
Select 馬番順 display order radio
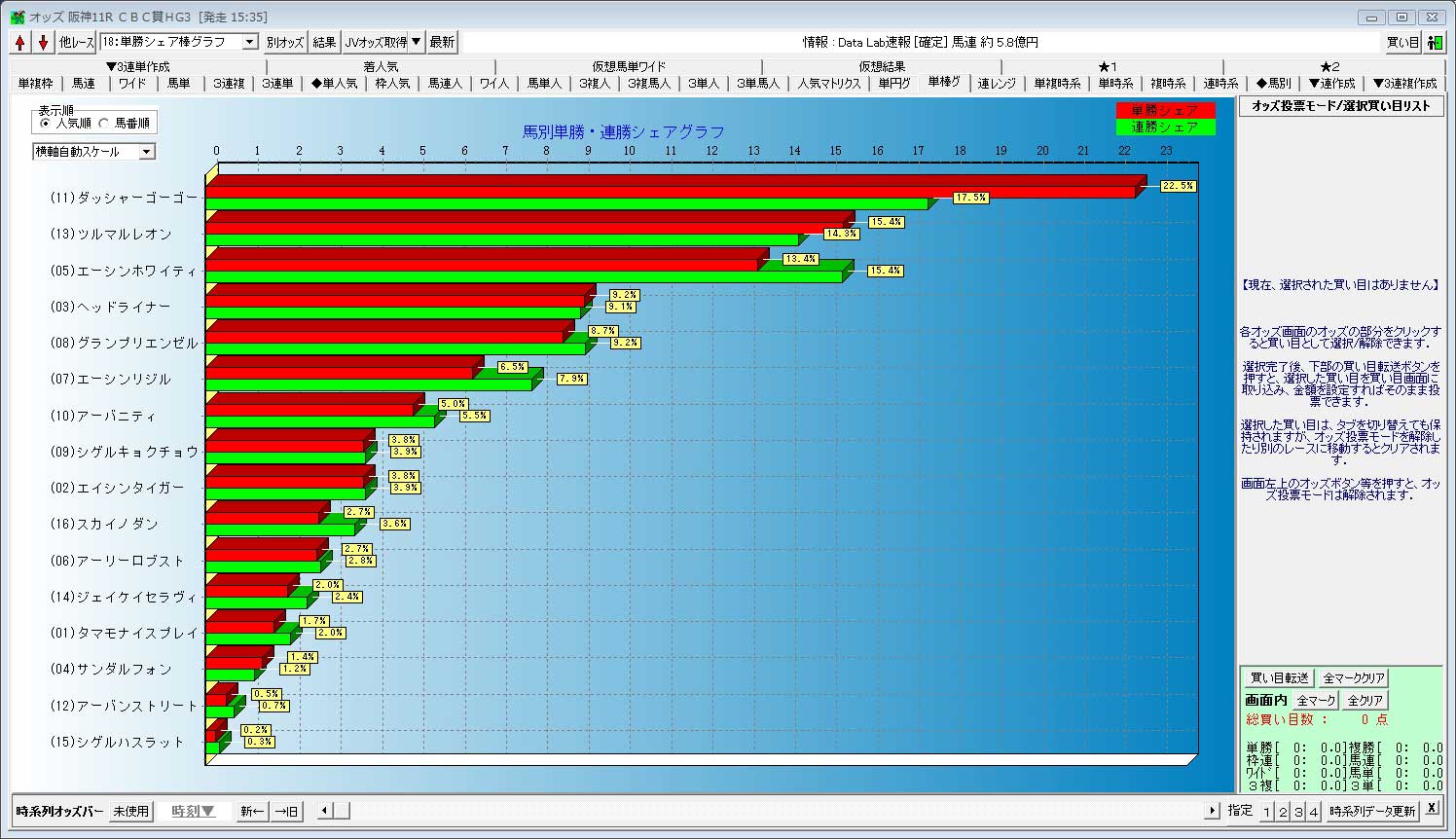pos(104,124)
